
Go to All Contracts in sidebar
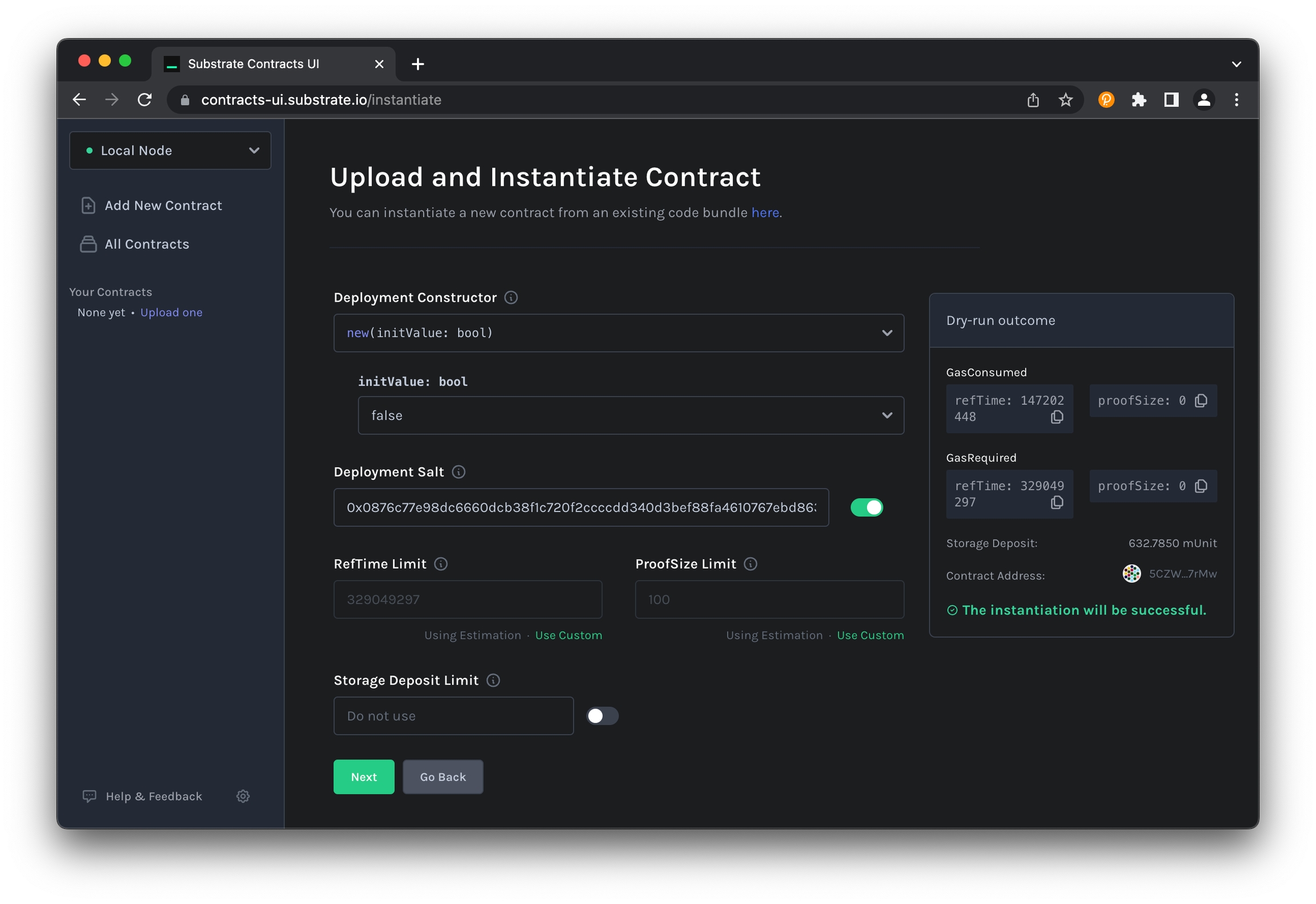click(146, 244)
